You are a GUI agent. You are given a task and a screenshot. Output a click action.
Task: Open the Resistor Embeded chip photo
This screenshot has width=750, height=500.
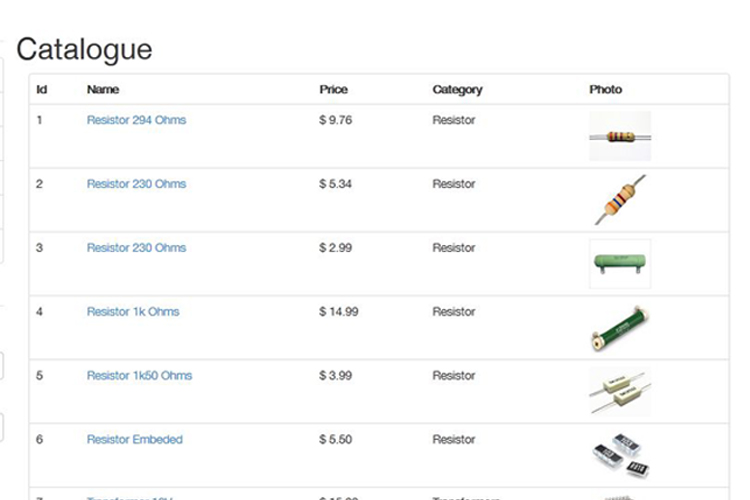[620, 456]
